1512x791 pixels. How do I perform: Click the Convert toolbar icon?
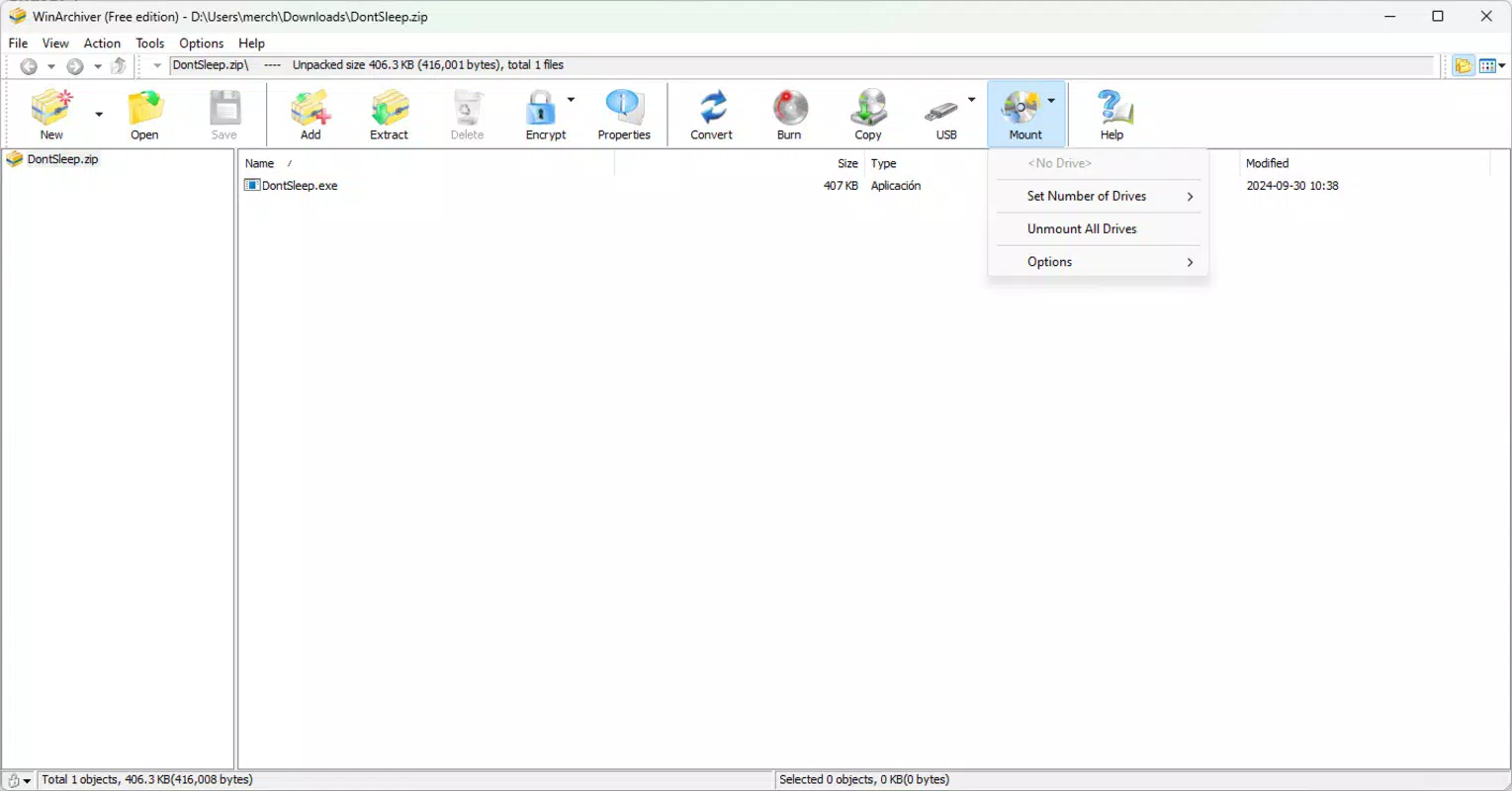(x=711, y=114)
